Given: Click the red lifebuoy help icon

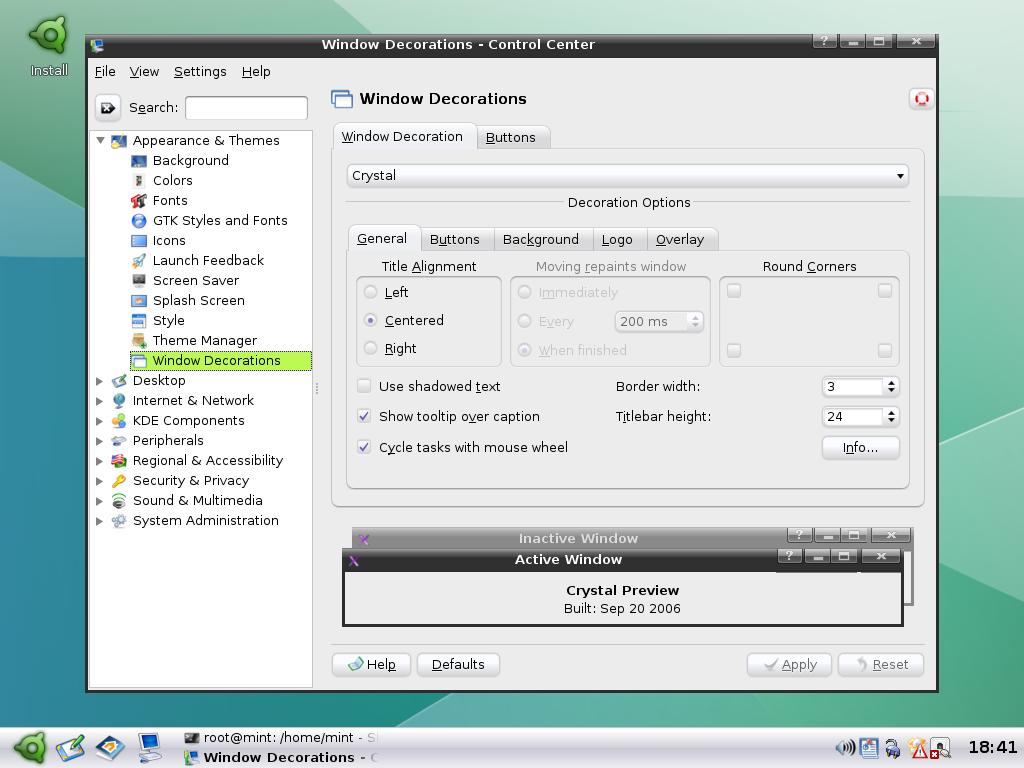Looking at the screenshot, I should (921, 99).
